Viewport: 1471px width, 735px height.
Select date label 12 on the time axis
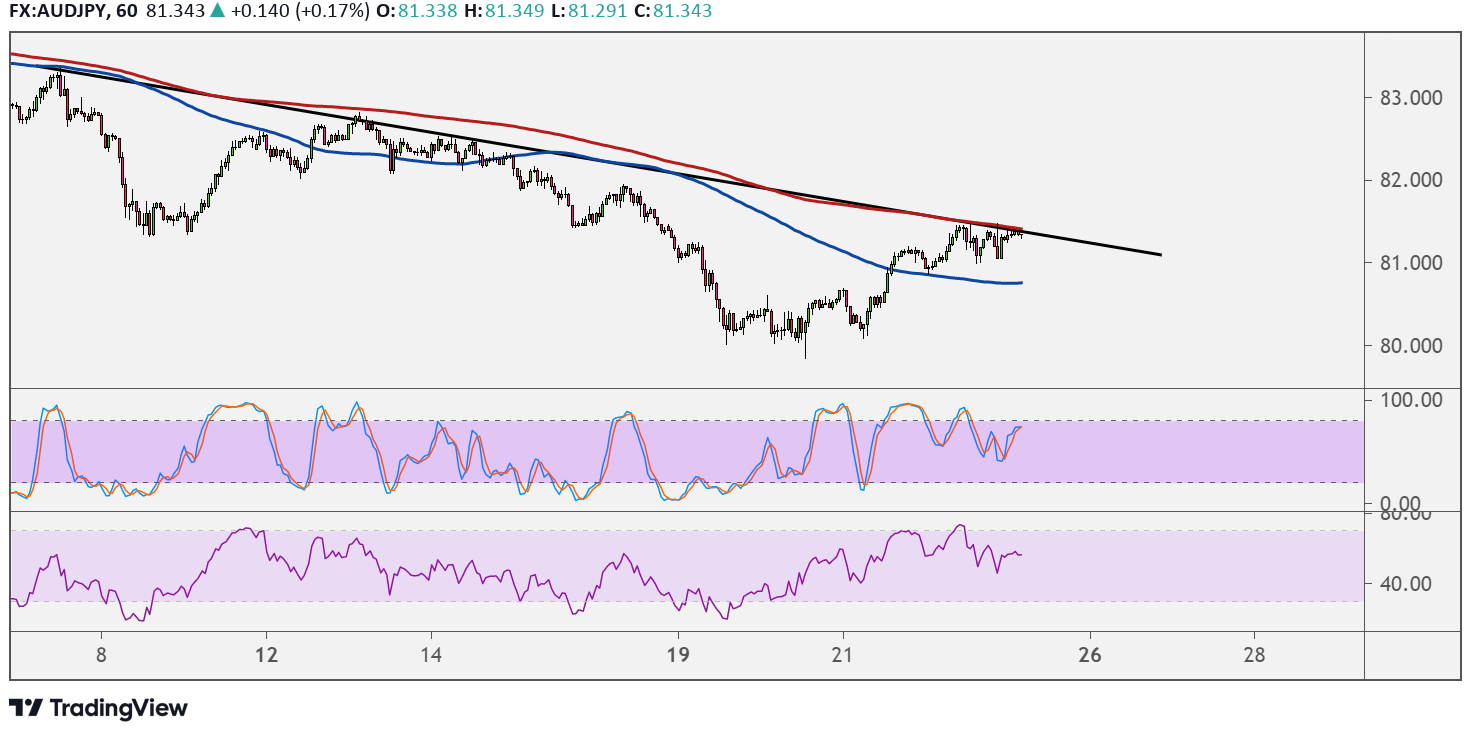(x=266, y=655)
